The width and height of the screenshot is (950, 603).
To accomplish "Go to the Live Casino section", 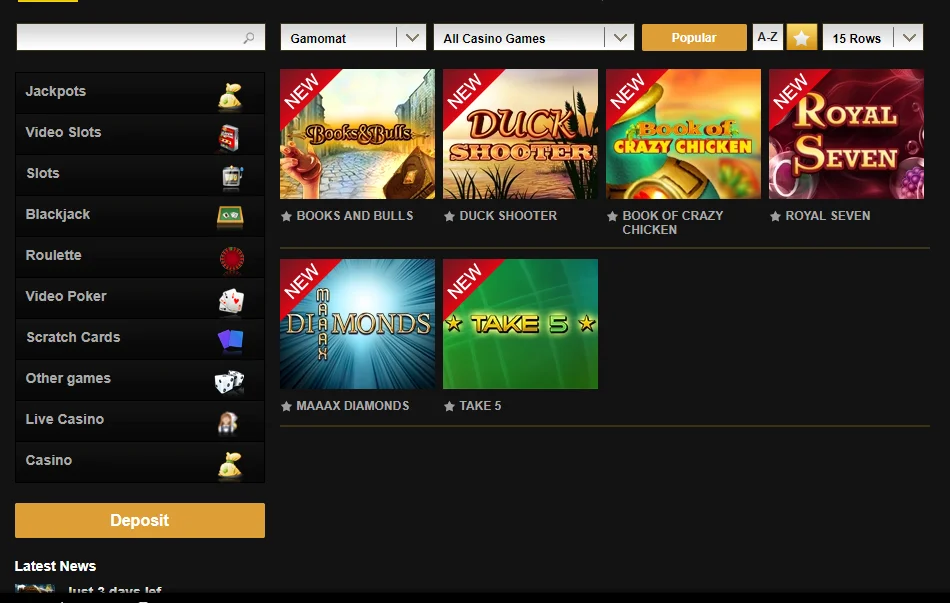I will click(x=140, y=421).
